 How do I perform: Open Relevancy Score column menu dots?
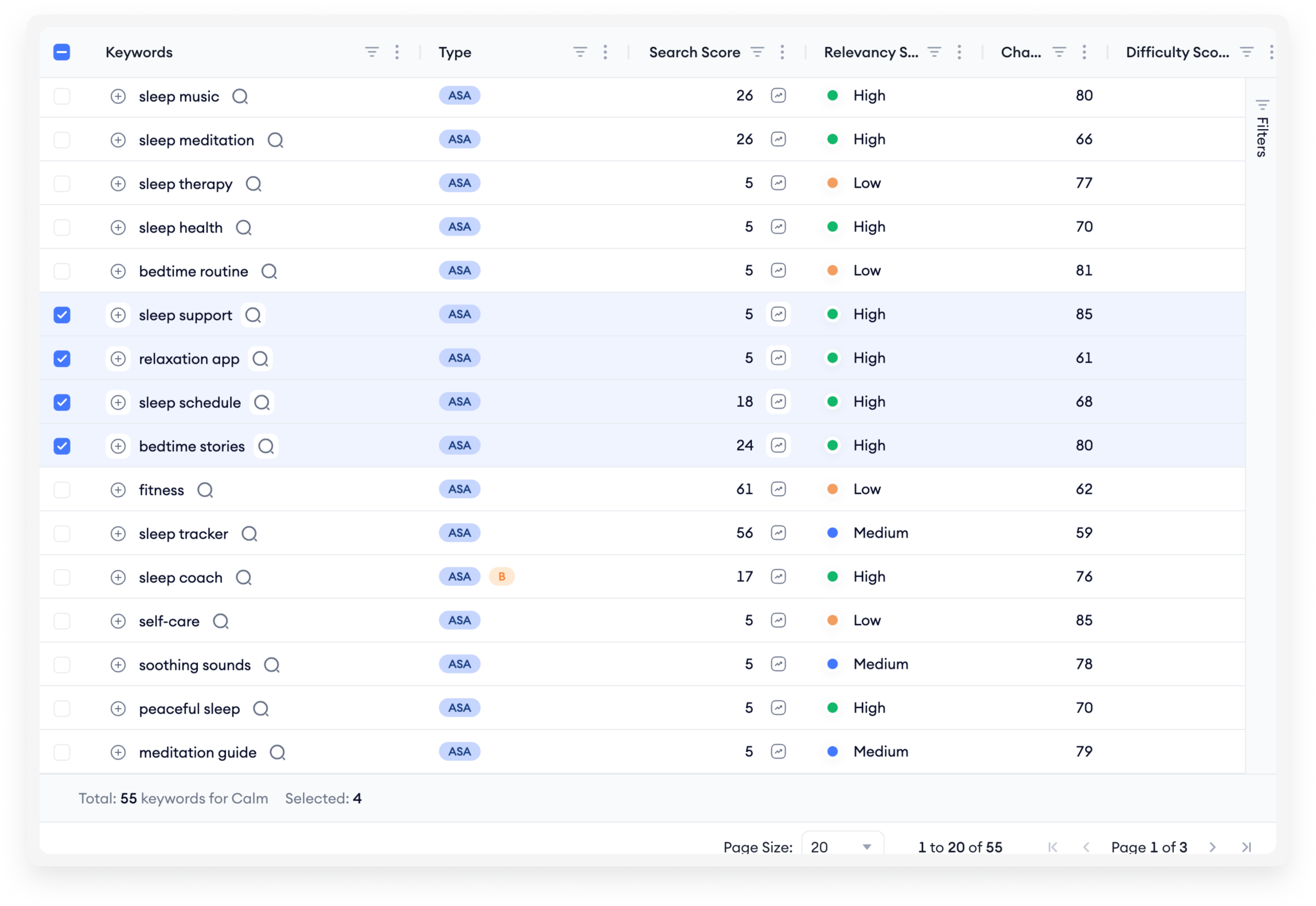[959, 52]
